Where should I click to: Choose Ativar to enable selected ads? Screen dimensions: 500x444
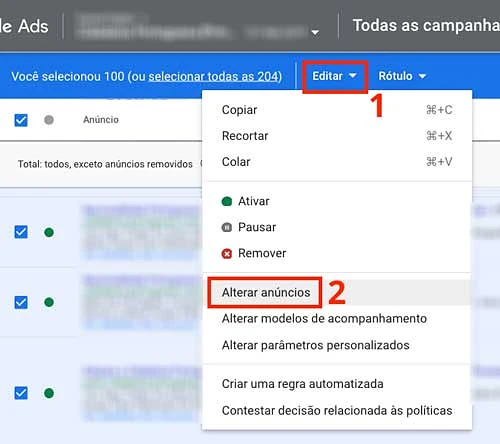(x=337, y=201)
